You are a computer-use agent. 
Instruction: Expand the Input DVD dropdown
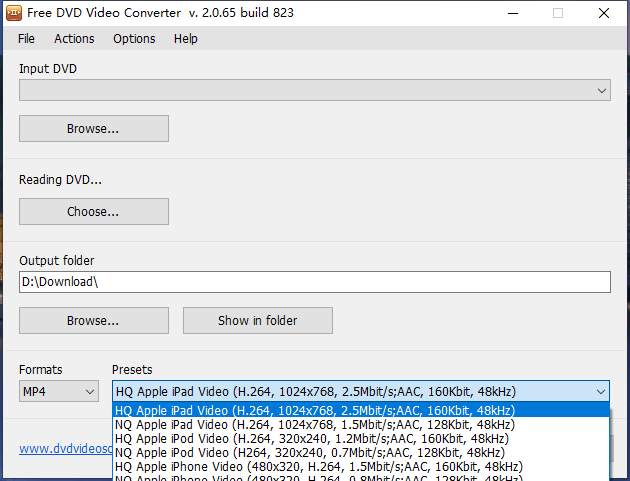point(315,90)
